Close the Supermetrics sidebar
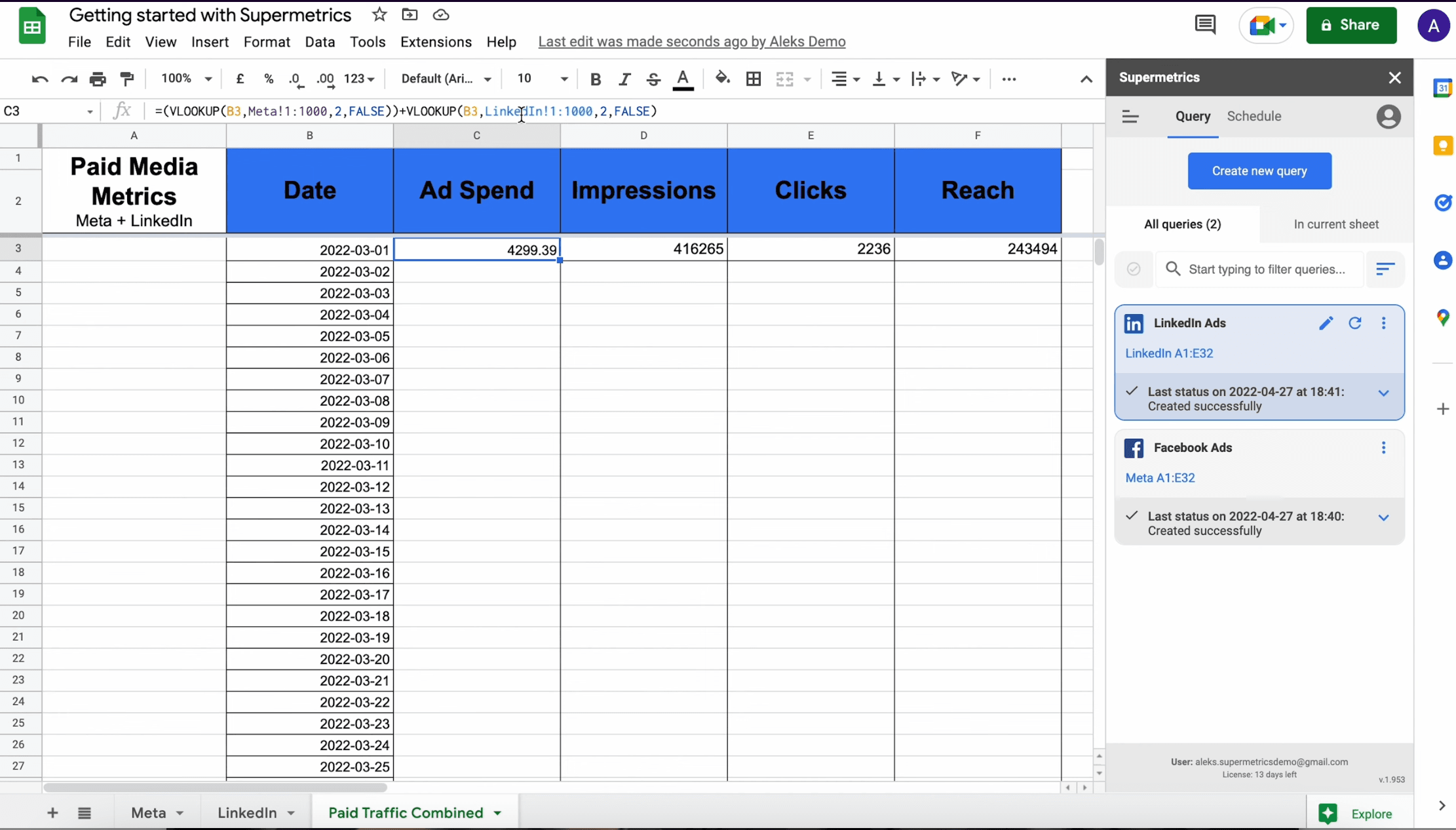Image resolution: width=1456 pixels, height=830 pixels. [x=1394, y=77]
